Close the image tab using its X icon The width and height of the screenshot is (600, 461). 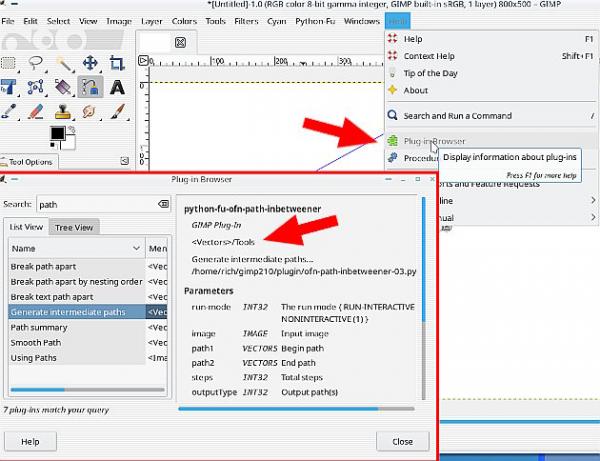point(180,42)
